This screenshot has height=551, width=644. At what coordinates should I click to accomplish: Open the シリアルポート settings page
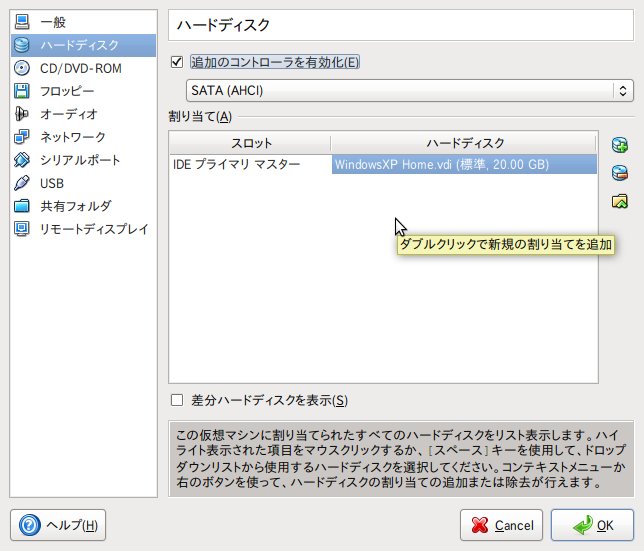click(83, 160)
